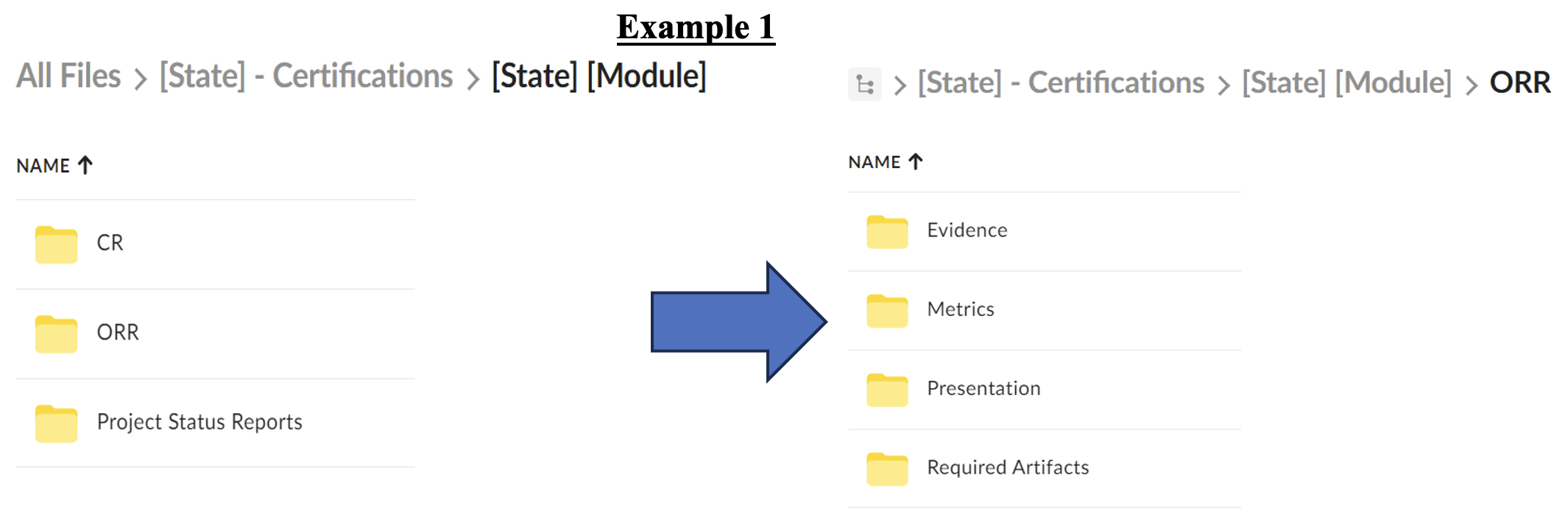1568x523 pixels.
Task: Navigate to All Files via breadcrumb link
Action: click(x=69, y=75)
